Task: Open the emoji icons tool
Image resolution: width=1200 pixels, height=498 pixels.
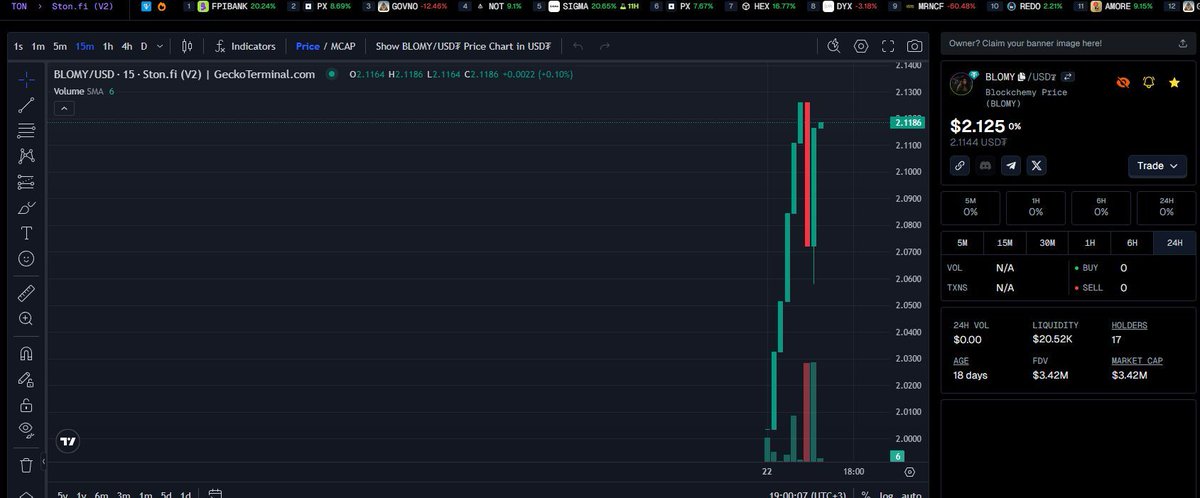Action: point(26,258)
